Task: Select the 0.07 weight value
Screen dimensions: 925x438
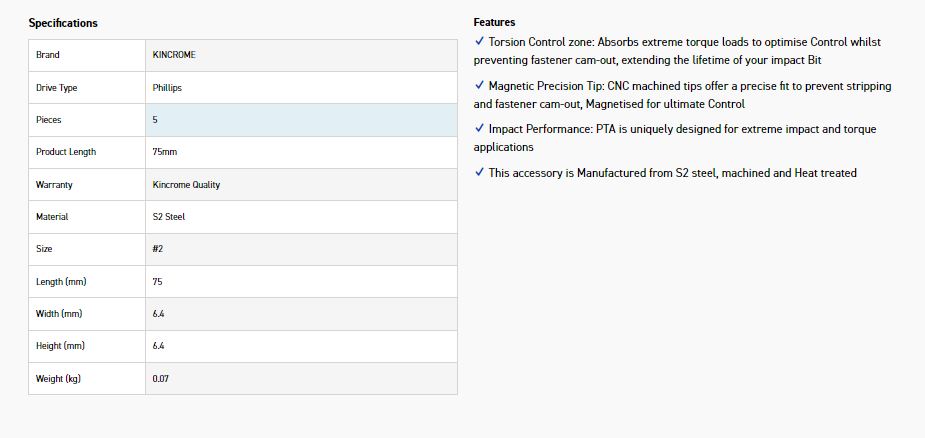Action: tap(160, 379)
